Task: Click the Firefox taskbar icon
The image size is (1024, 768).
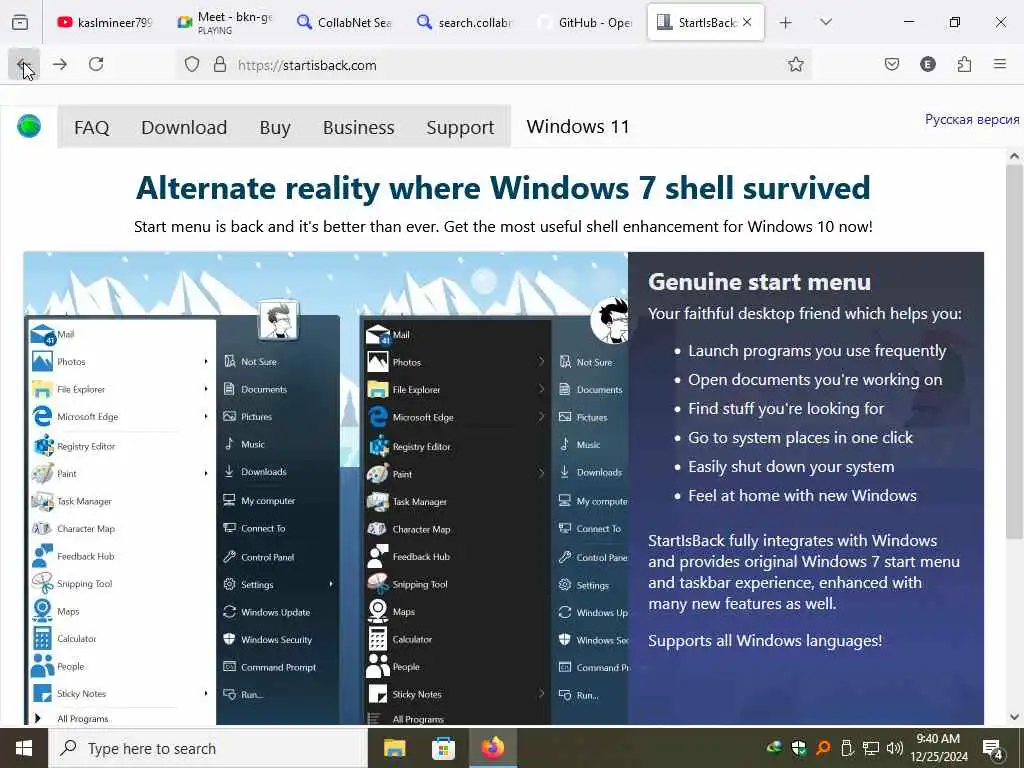Action: tap(493, 748)
